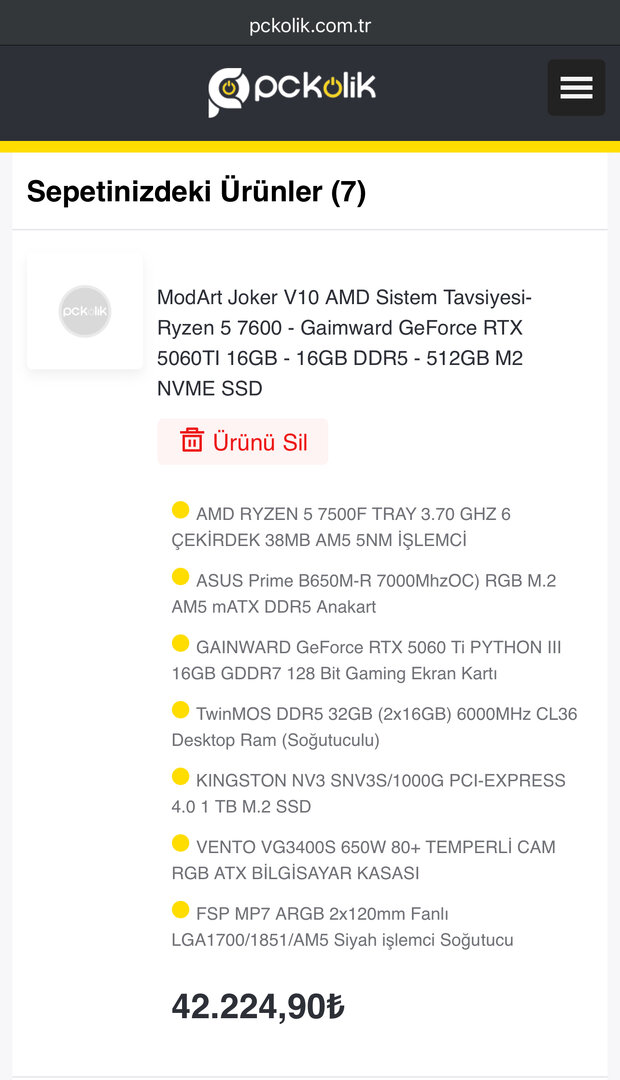Click the 42.224,90₺ price total
620x1080 pixels.
pyautogui.click(x=258, y=1007)
